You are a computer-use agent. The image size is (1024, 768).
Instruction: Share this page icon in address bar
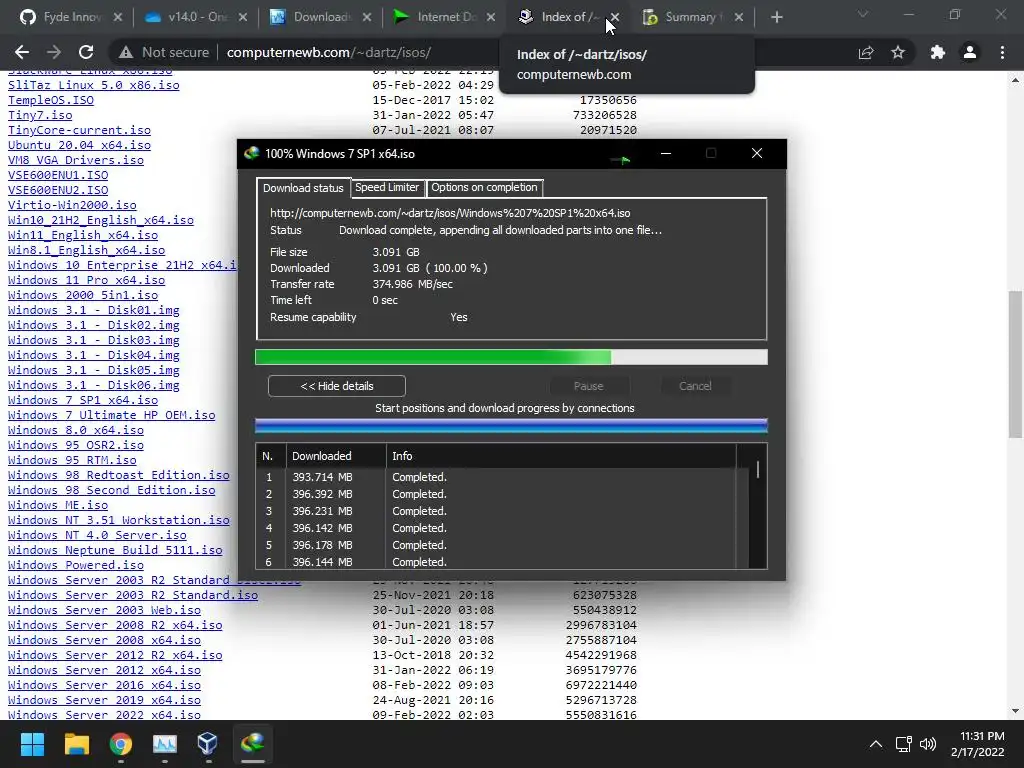point(866,52)
